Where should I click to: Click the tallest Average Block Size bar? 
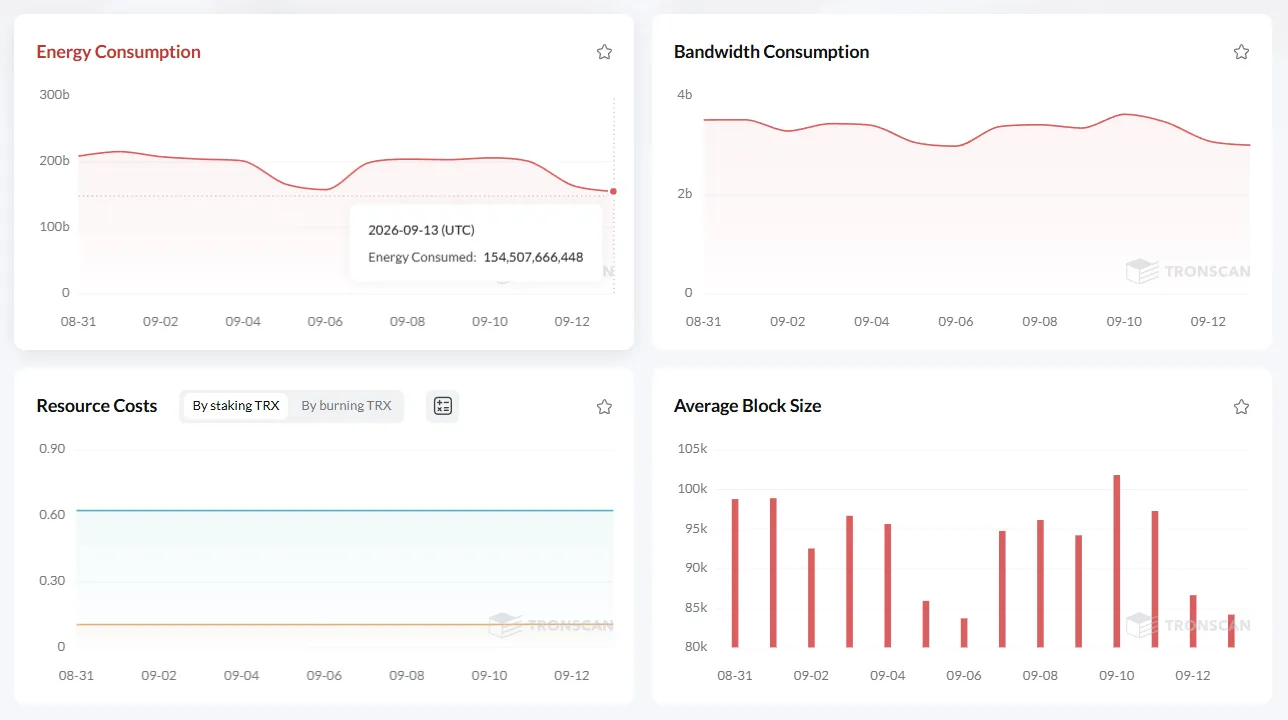click(1117, 561)
